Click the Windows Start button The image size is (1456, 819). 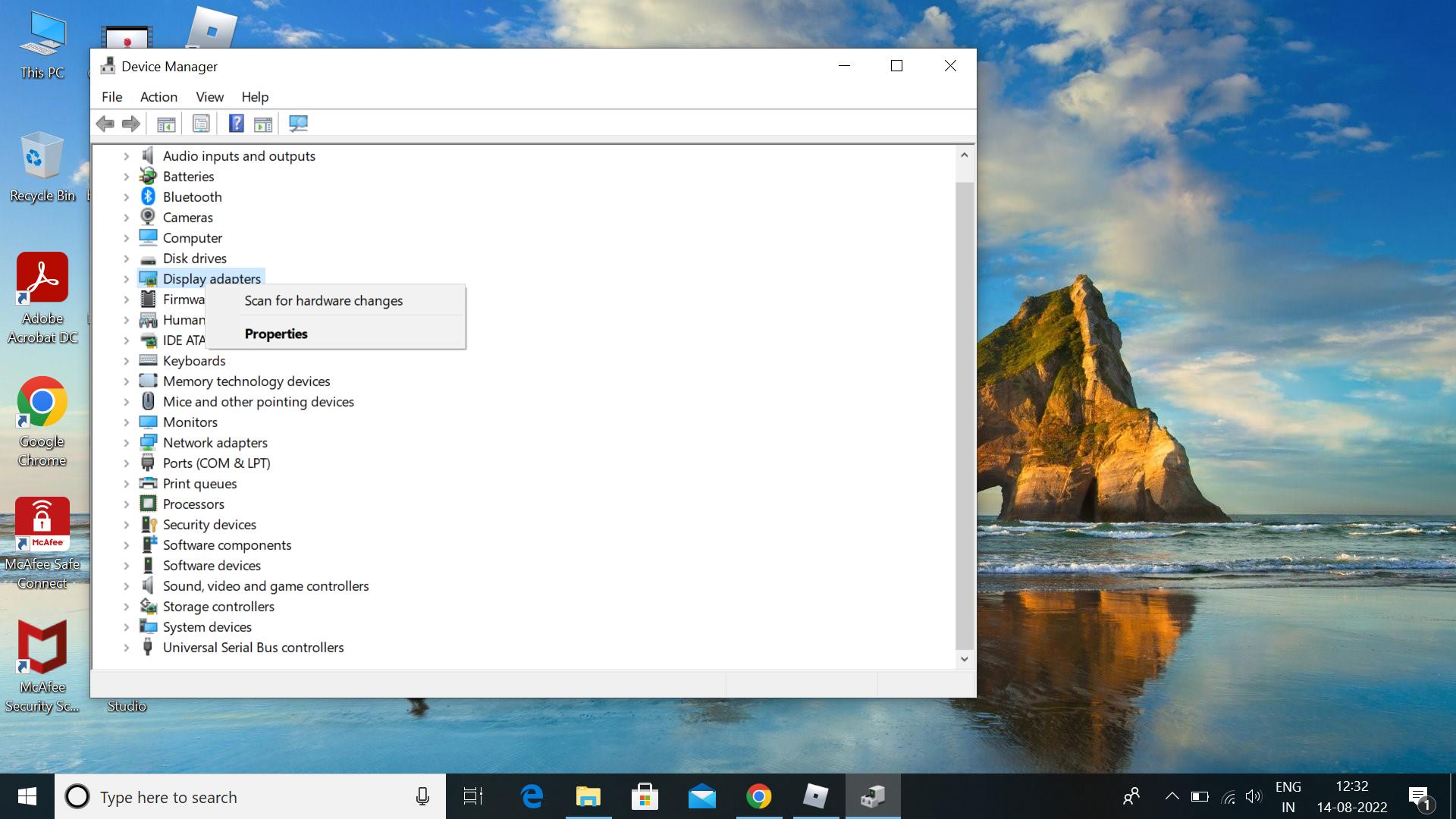(27, 796)
